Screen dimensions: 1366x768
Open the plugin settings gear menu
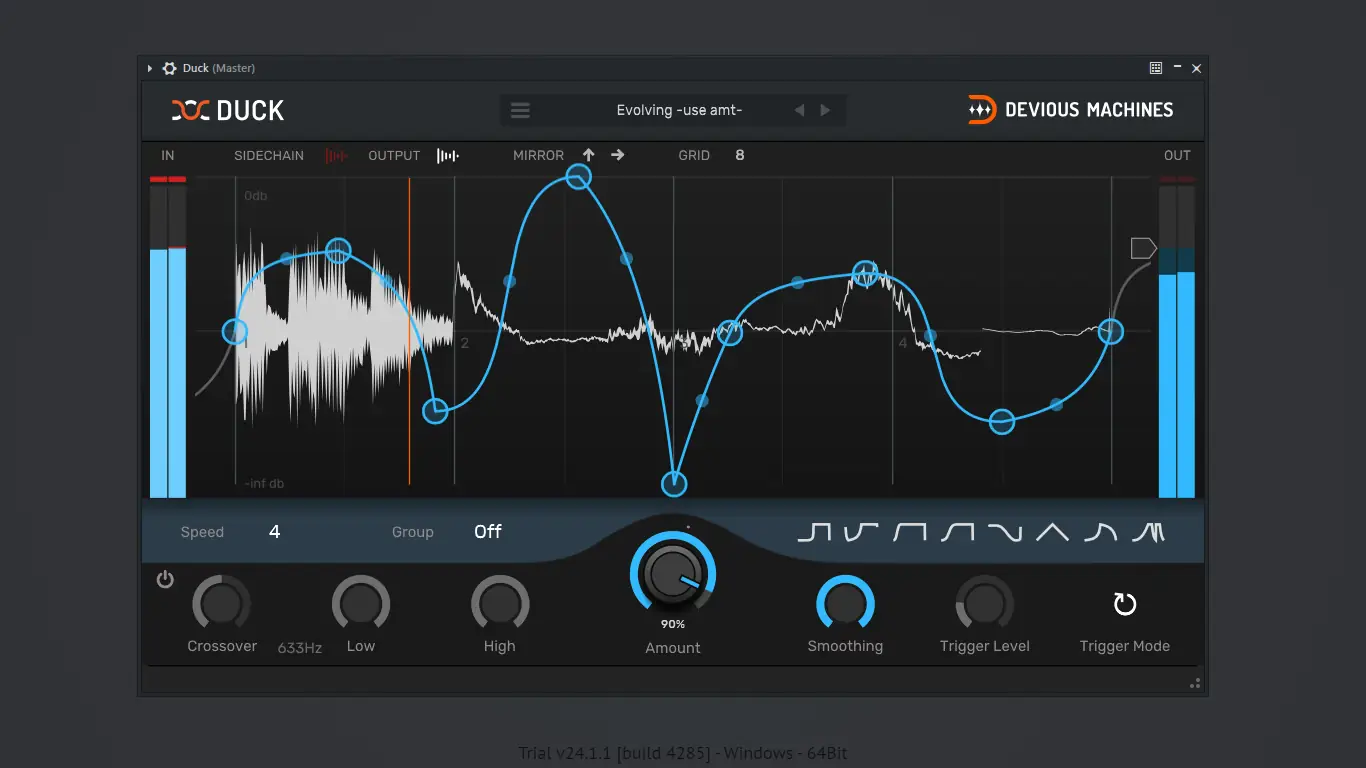(x=166, y=68)
